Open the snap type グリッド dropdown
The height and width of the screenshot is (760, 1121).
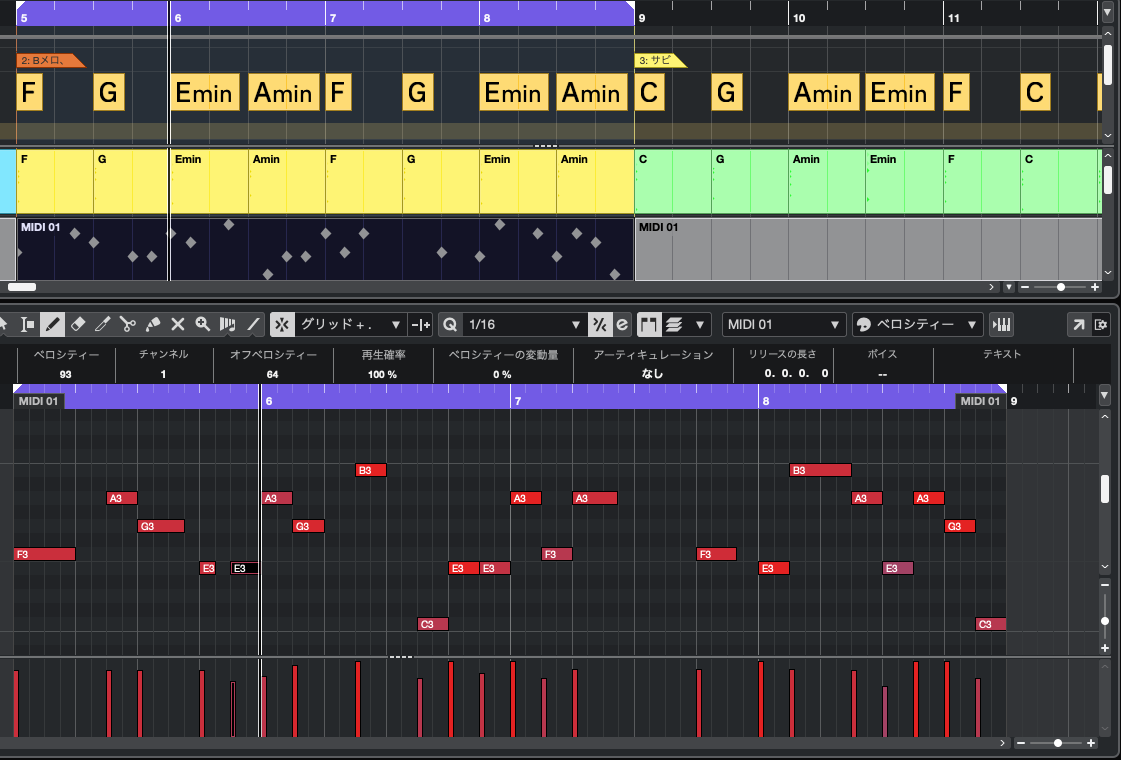tap(350, 324)
